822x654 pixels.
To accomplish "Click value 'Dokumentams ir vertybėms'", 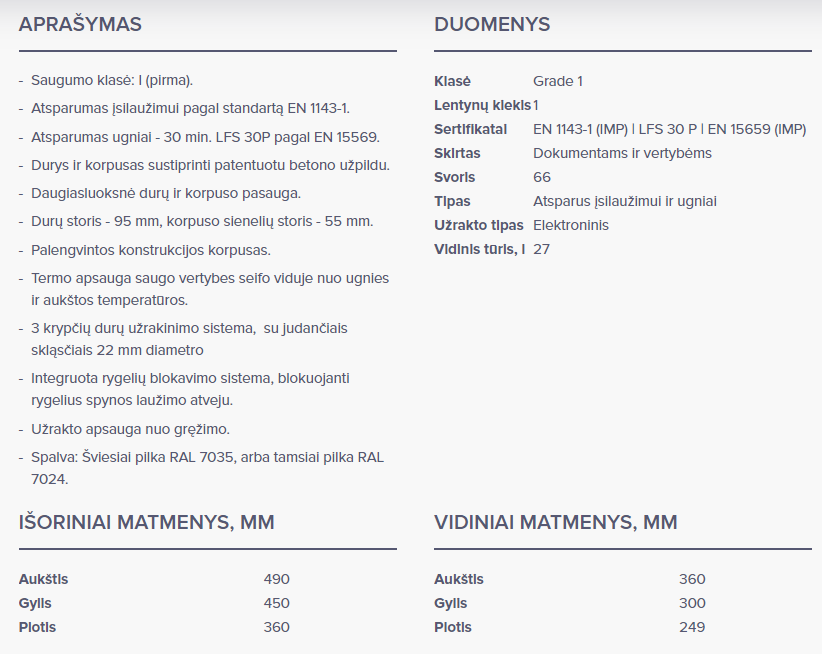I will [x=622, y=154].
